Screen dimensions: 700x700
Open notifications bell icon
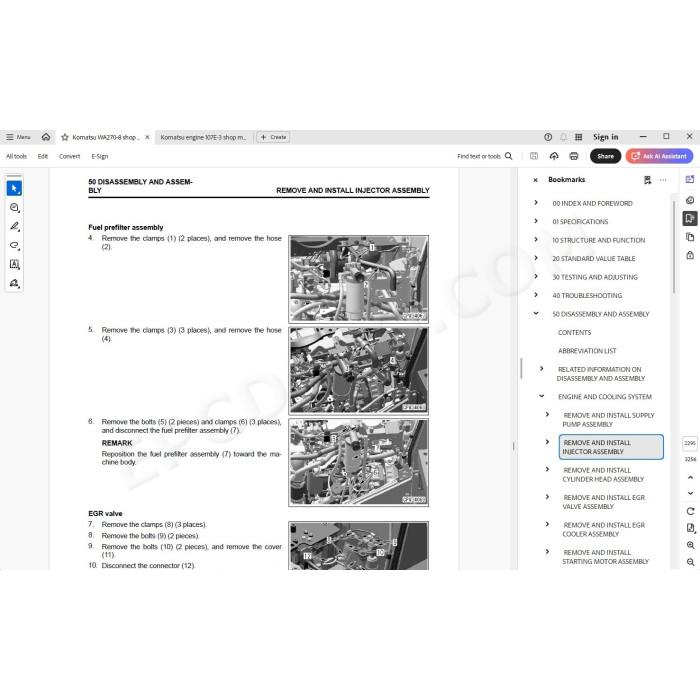point(563,137)
